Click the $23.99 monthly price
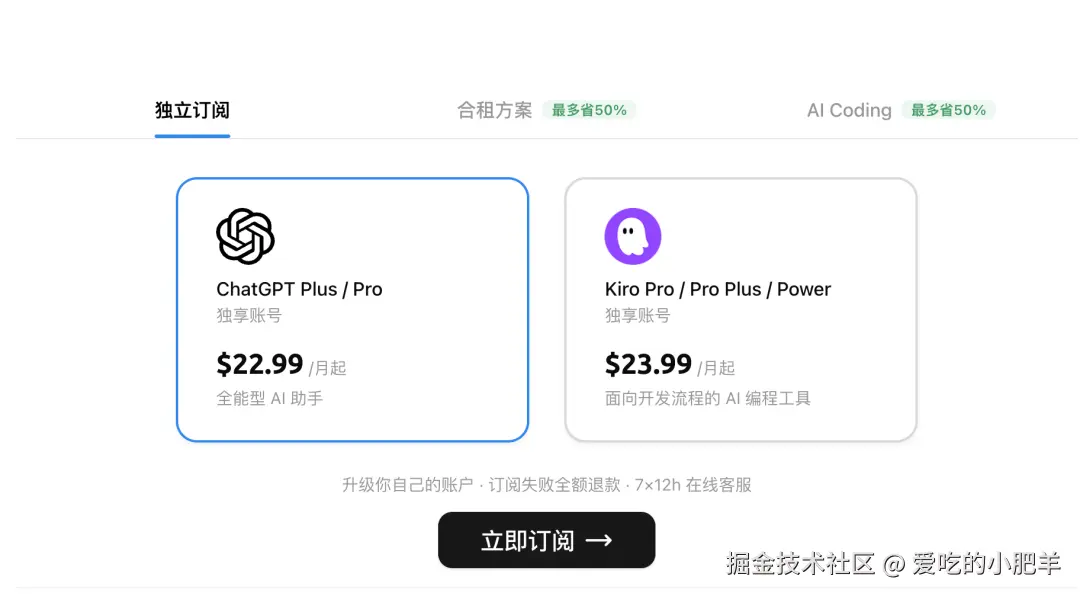This screenshot has width=1080, height=596. click(648, 364)
